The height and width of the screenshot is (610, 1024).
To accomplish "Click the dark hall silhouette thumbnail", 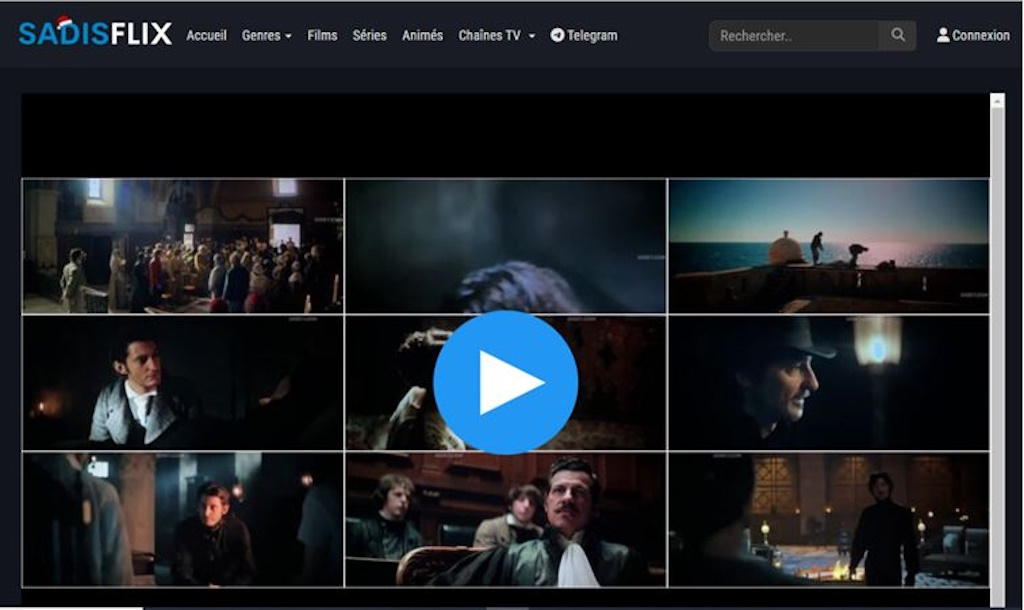I will tap(829, 520).
